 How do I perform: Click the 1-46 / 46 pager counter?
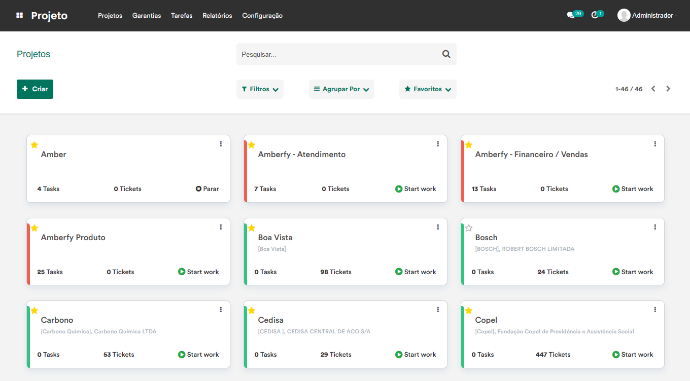[629, 89]
